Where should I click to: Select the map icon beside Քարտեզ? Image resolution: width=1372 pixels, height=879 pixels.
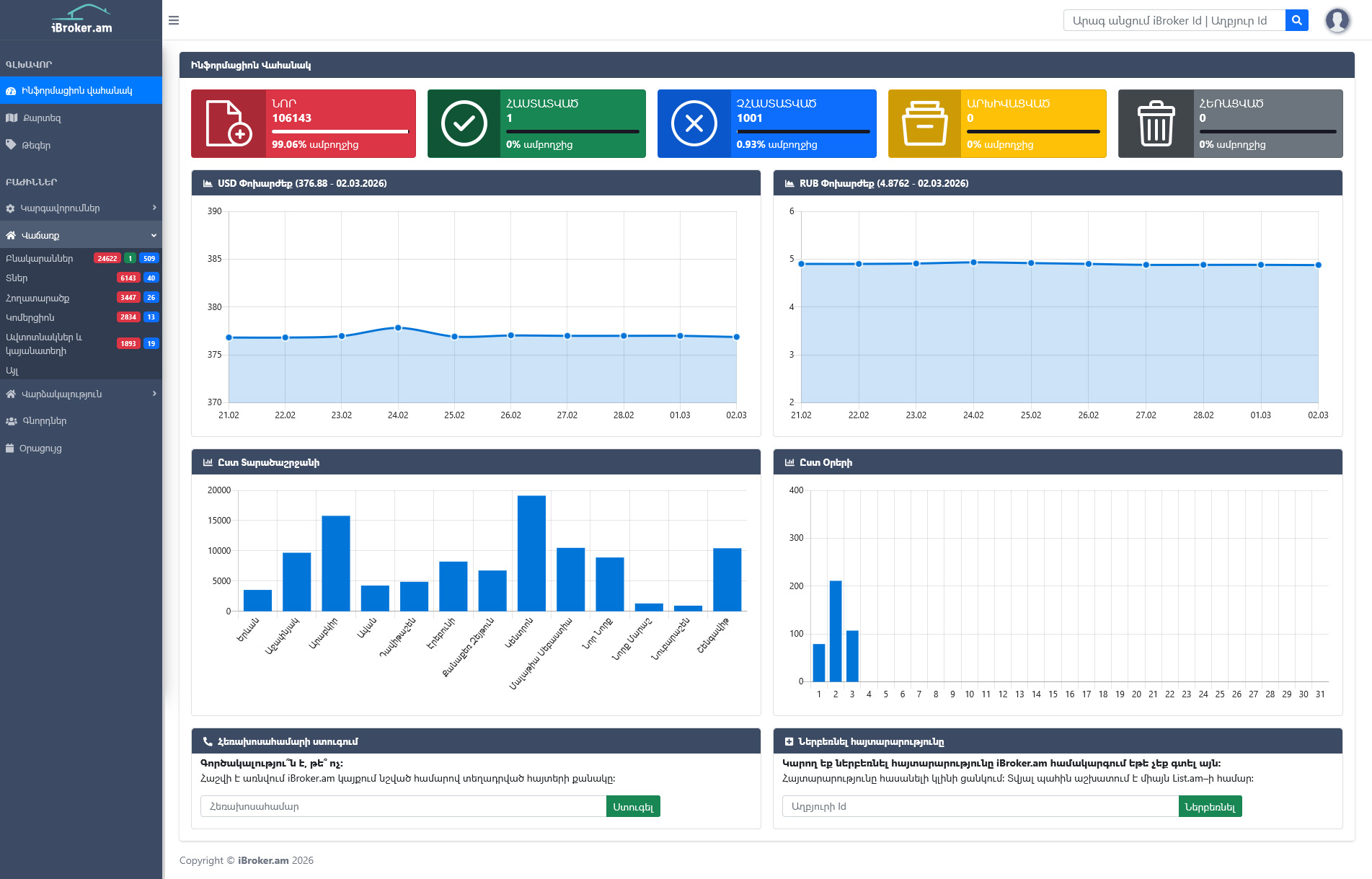point(11,118)
